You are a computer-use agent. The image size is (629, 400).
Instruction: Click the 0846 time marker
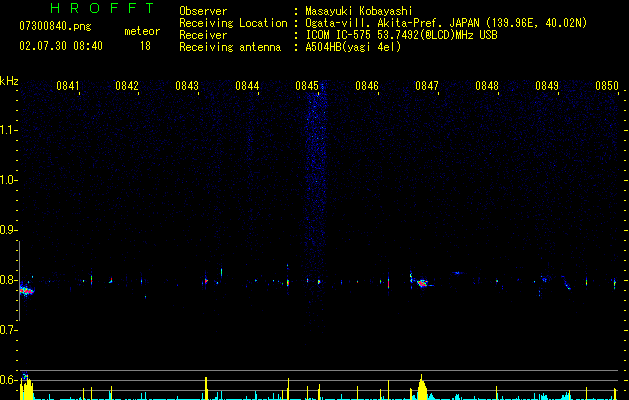coord(367,86)
